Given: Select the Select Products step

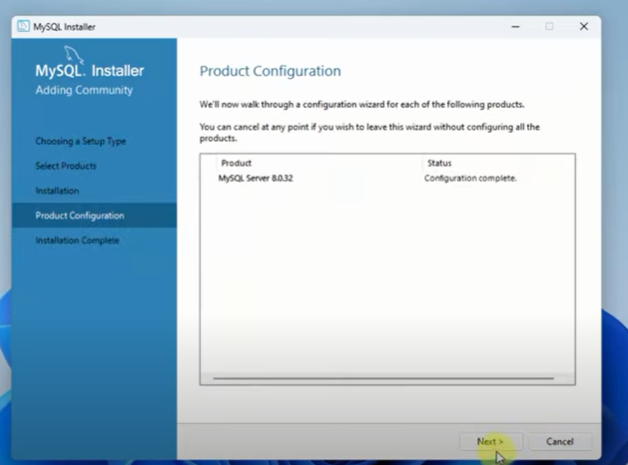Looking at the screenshot, I should (66, 166).
